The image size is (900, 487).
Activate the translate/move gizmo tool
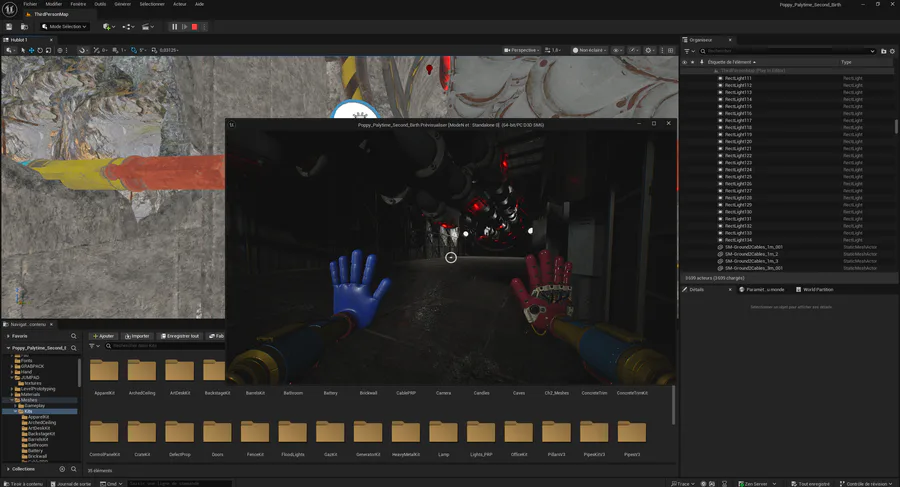32,51
